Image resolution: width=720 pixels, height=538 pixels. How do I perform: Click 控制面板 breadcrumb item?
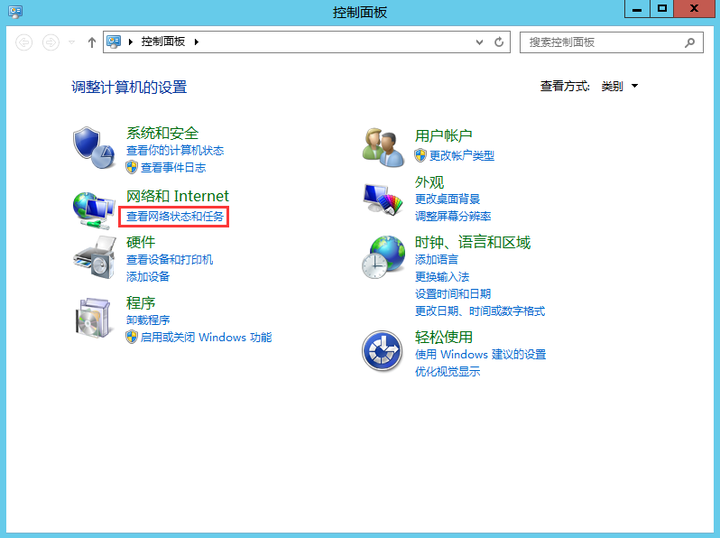point(163,42)
